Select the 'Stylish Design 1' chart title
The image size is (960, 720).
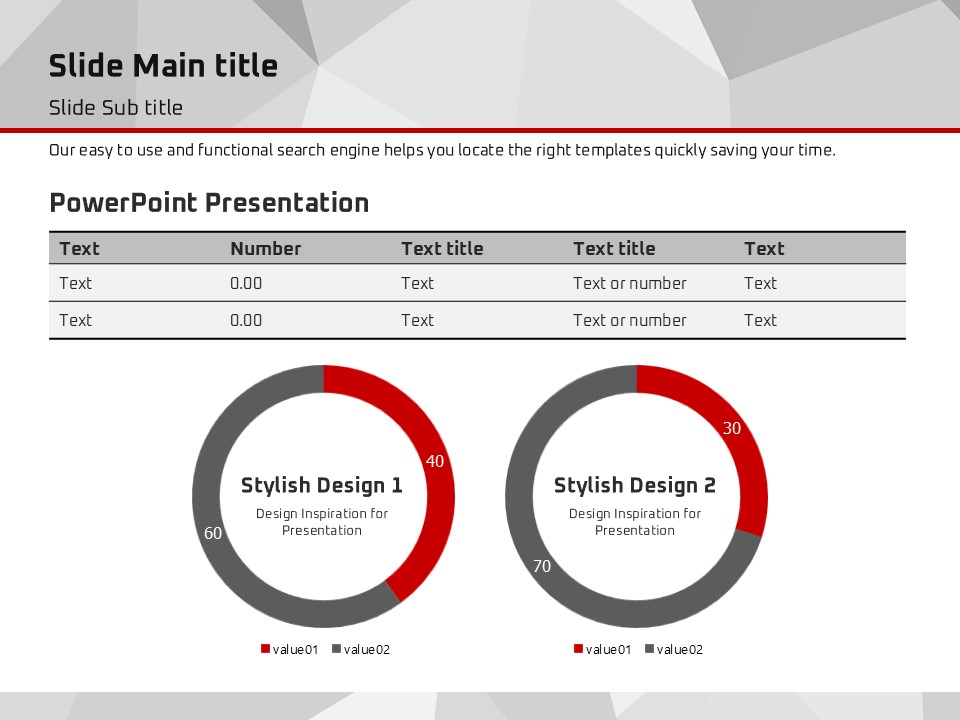[322, 486]
